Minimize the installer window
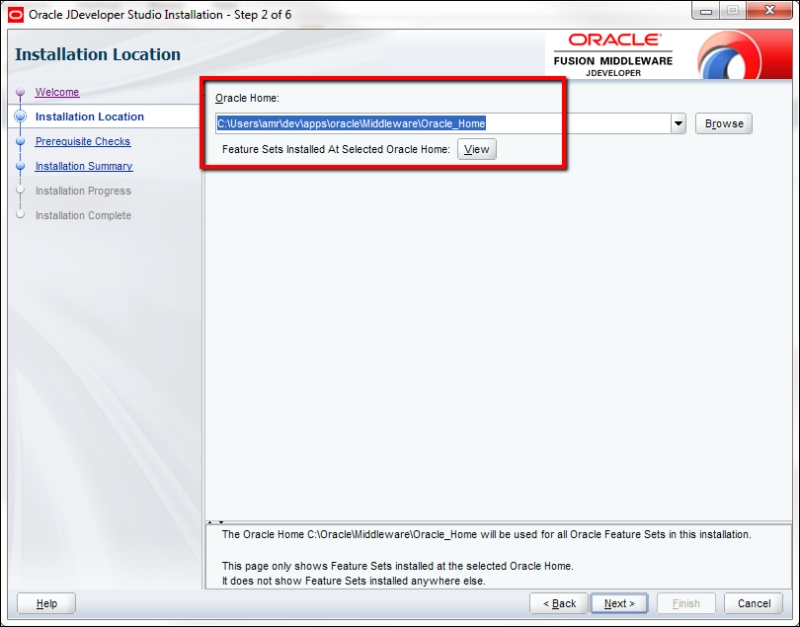Screen dimensions: 800x627 (706, 11)
